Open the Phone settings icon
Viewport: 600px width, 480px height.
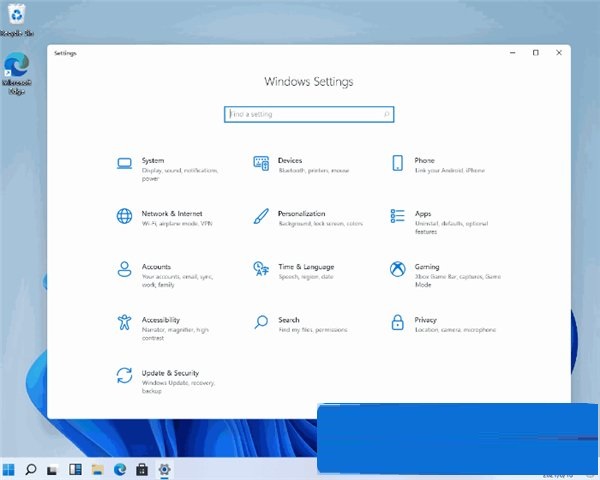tap(397, 163)
